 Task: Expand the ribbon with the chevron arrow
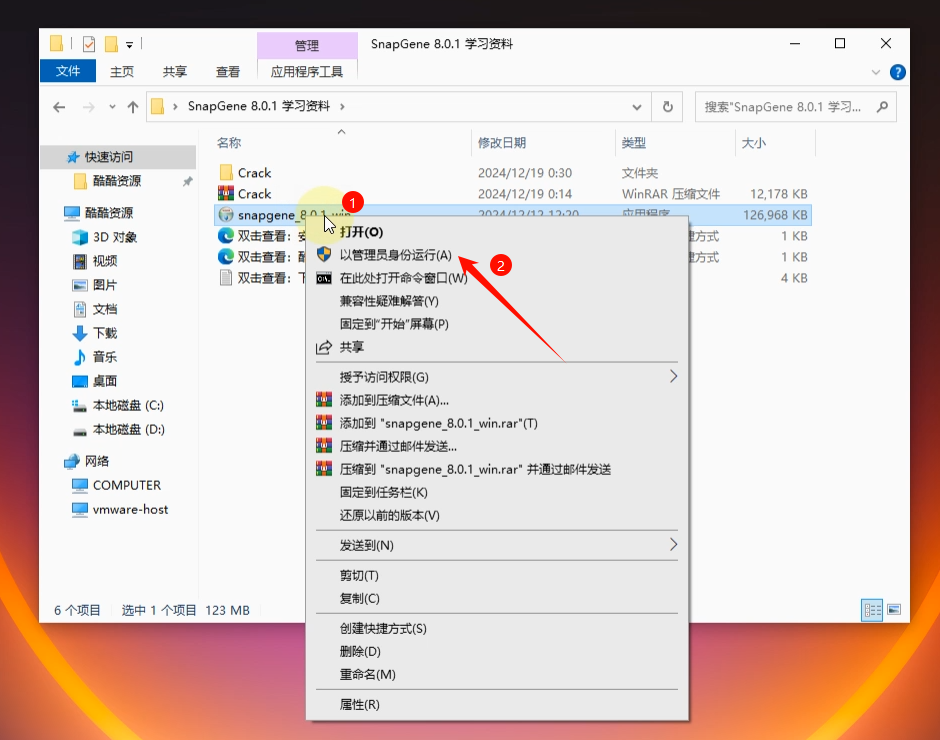(x=877, y=72)
